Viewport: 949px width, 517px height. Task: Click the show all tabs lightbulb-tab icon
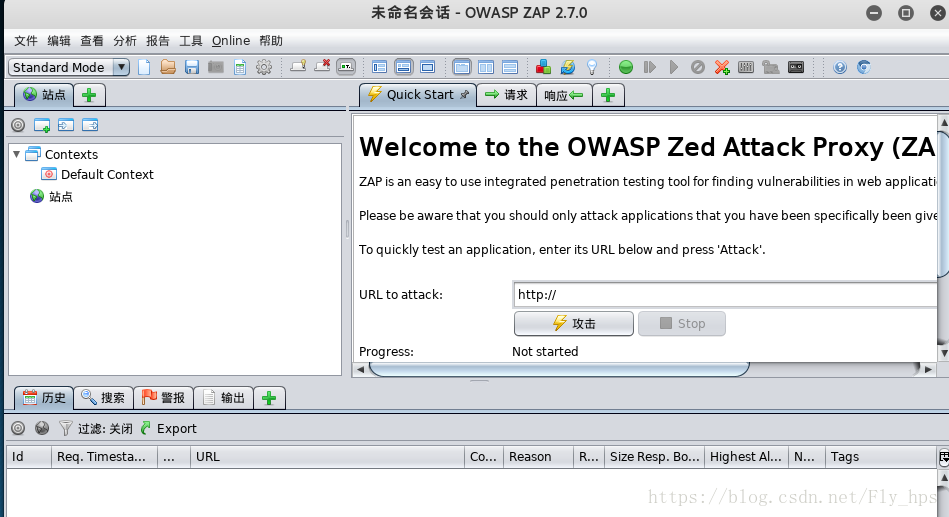click(x=298, y=67)
